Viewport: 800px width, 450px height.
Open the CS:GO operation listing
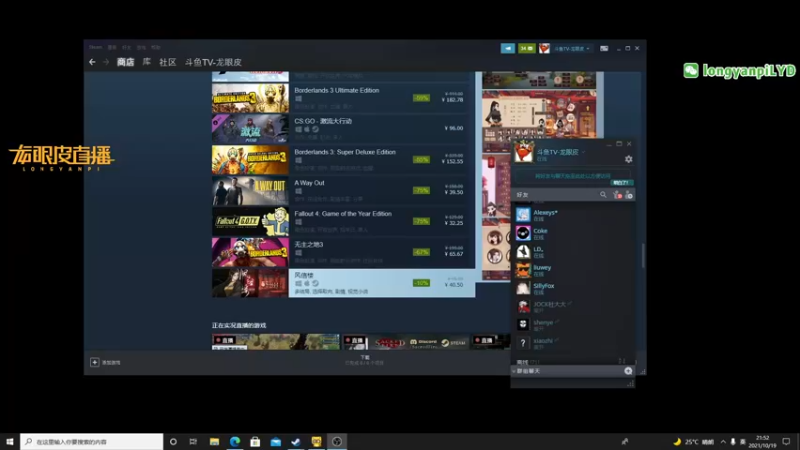[341, 129]
